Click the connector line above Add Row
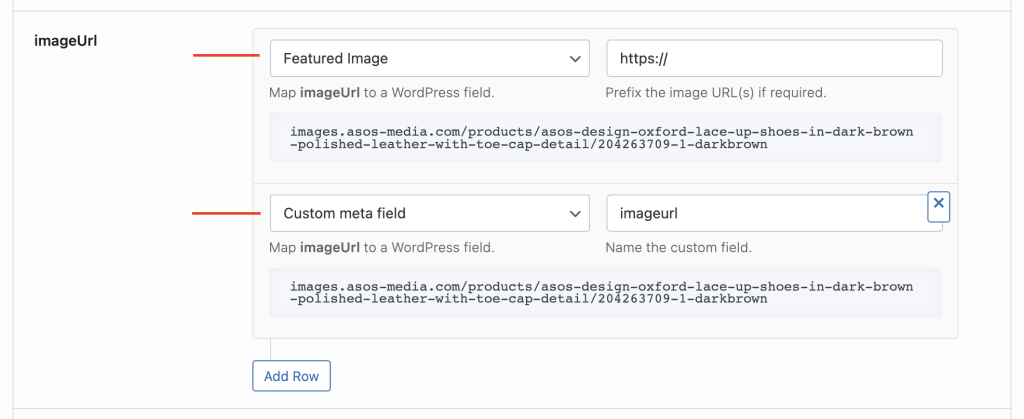1024x419 pixels. coord(271,349)
